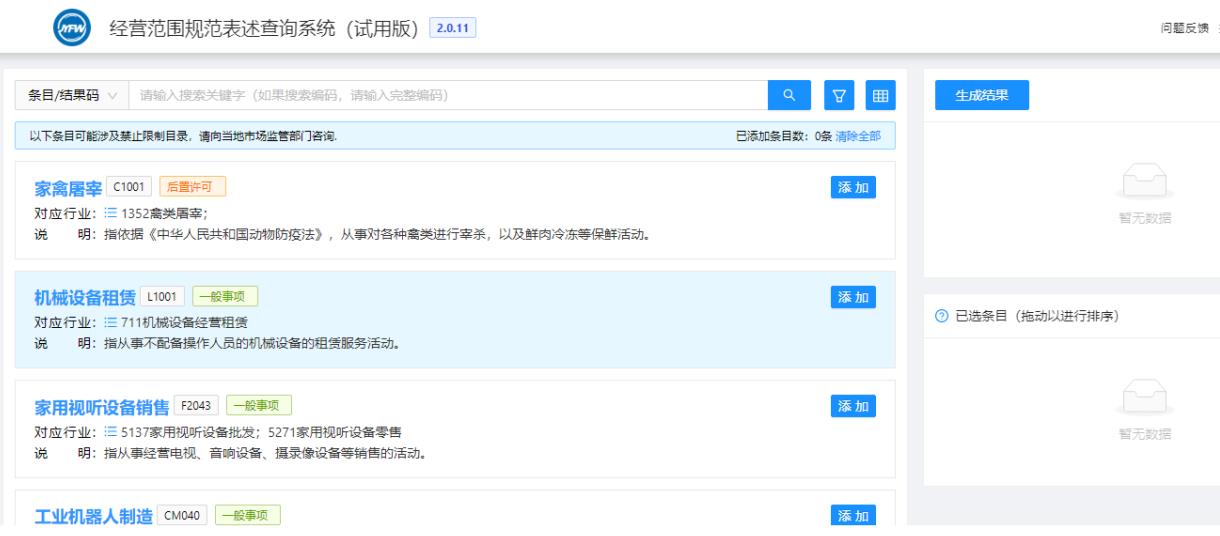The height and width of the screenshot is (536, 1220).
Task: Add 机械设备租赁 using its 添加 button
Action: tap(853, 296)
